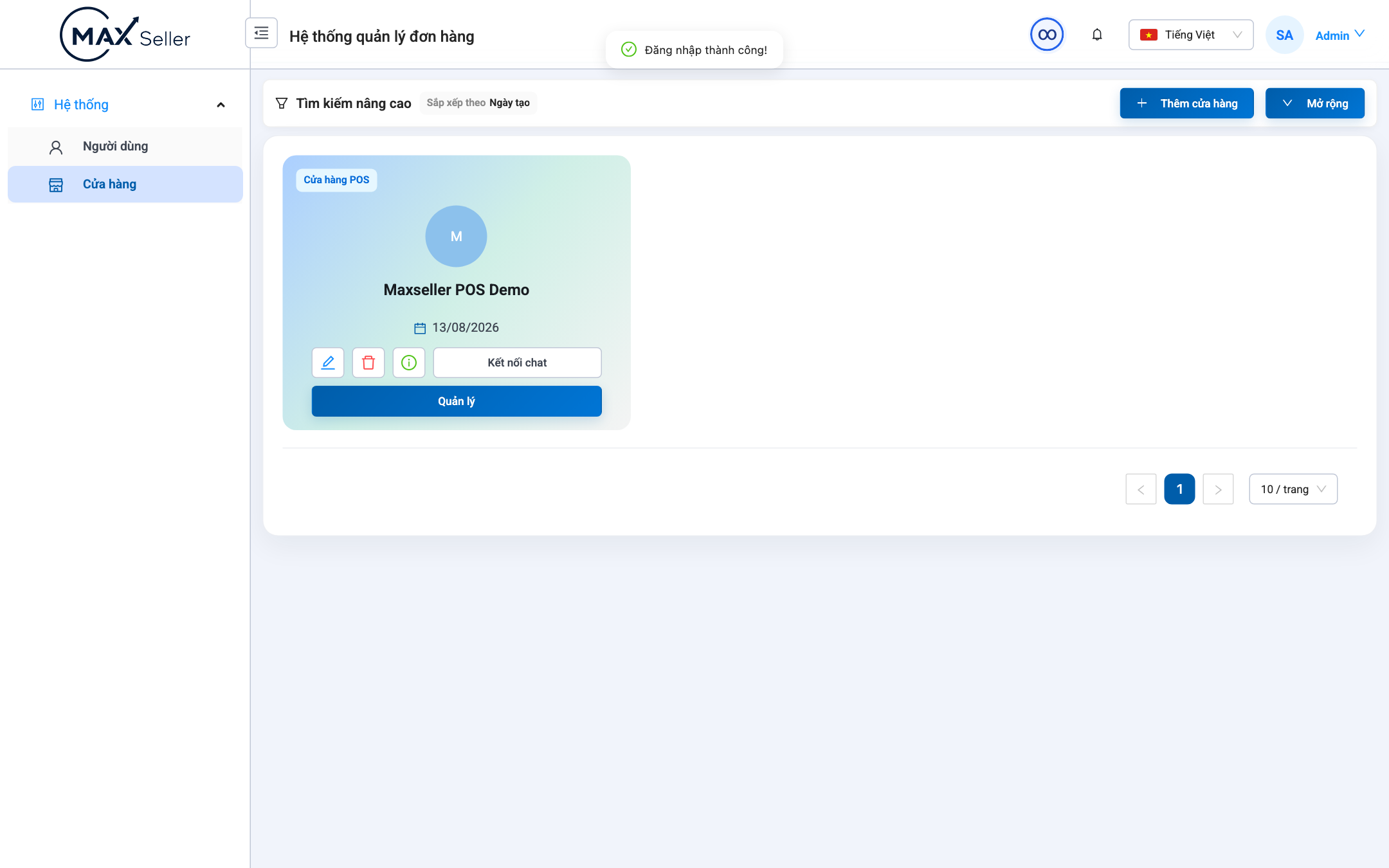Collapse the Hệ thống menu group
This screenshot has width=1389, height=868.
[125, 105]
